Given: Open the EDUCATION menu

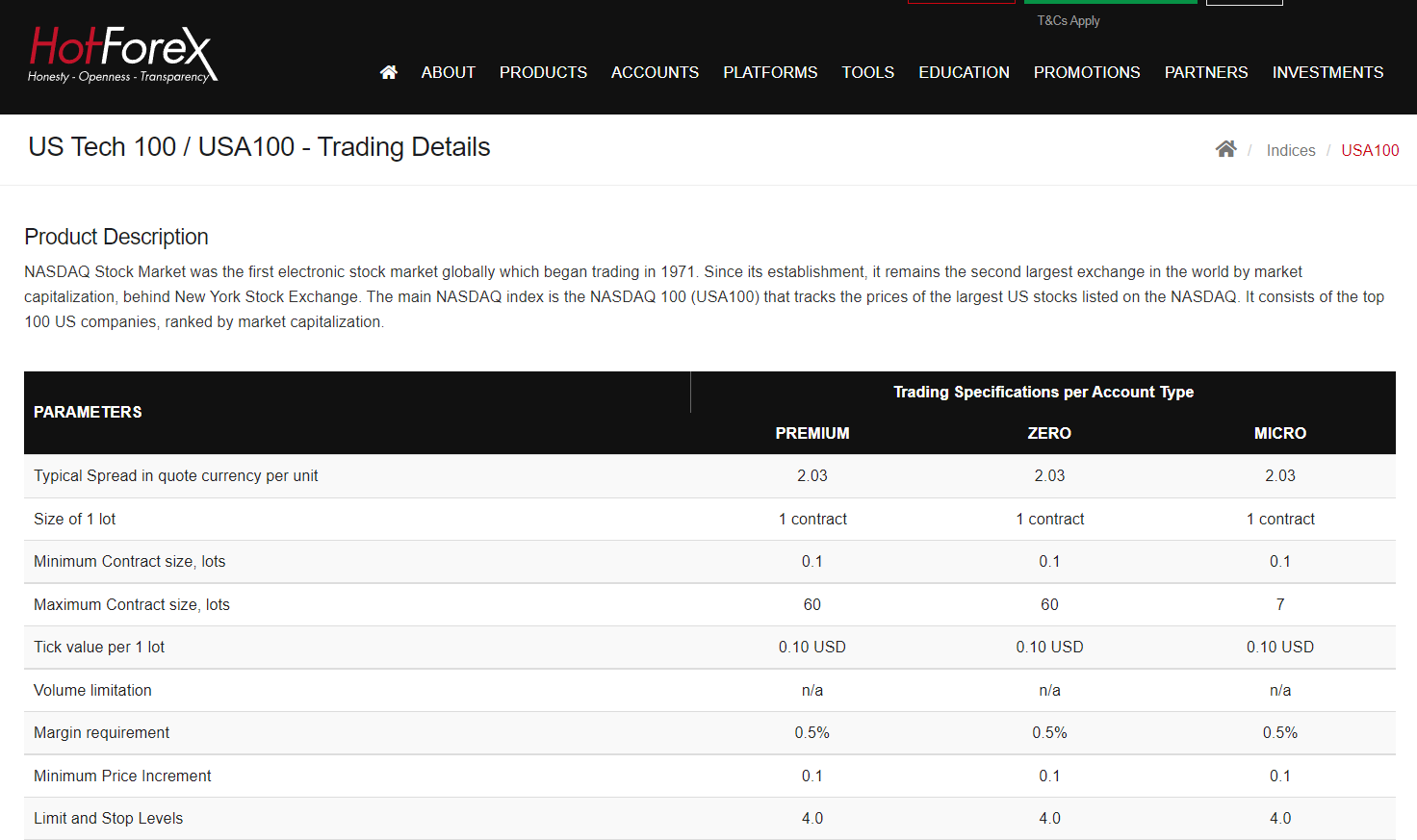Looking at the screenshot, I should [964, 72].
